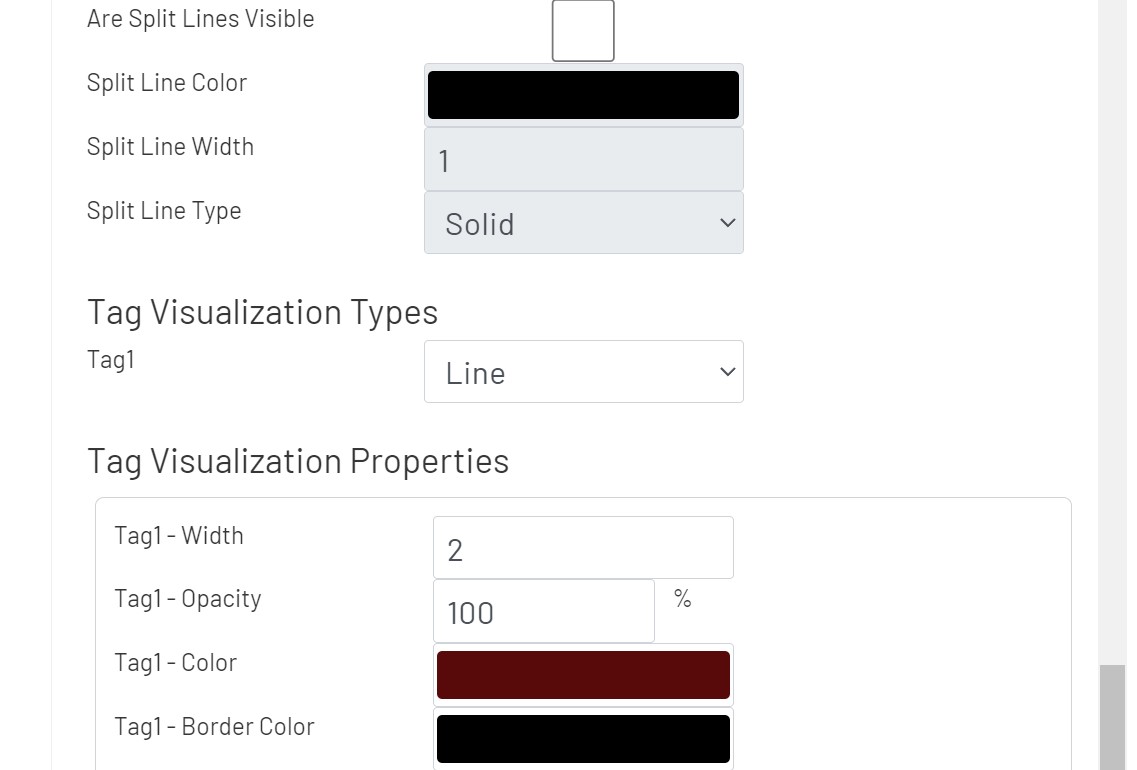1137x770 pixels.
Task: Click the Split Line Width input field
Action: [583, 158]
